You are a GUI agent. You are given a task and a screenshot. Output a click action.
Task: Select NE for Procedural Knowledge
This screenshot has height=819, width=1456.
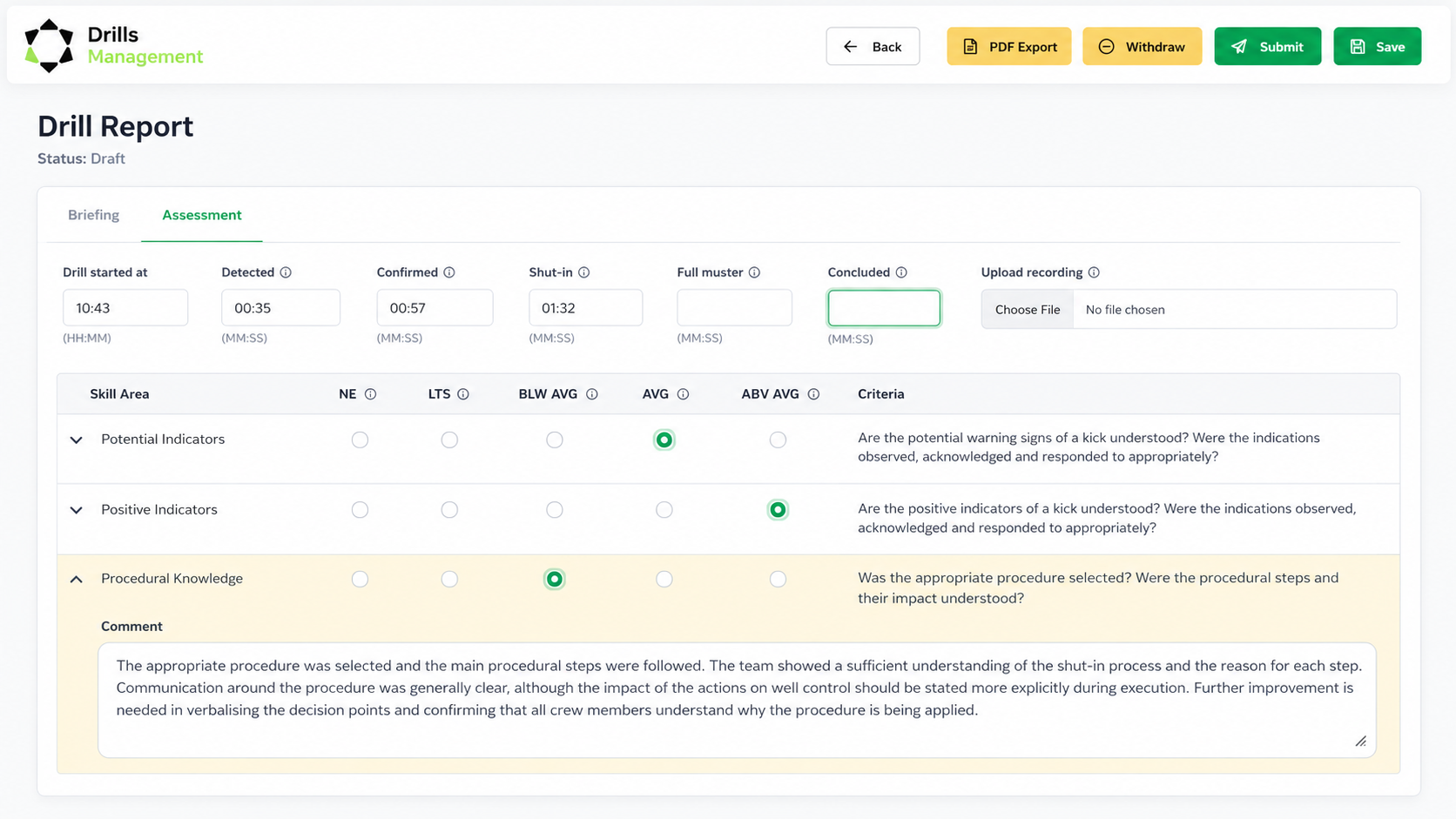click(x=360, y=579)
